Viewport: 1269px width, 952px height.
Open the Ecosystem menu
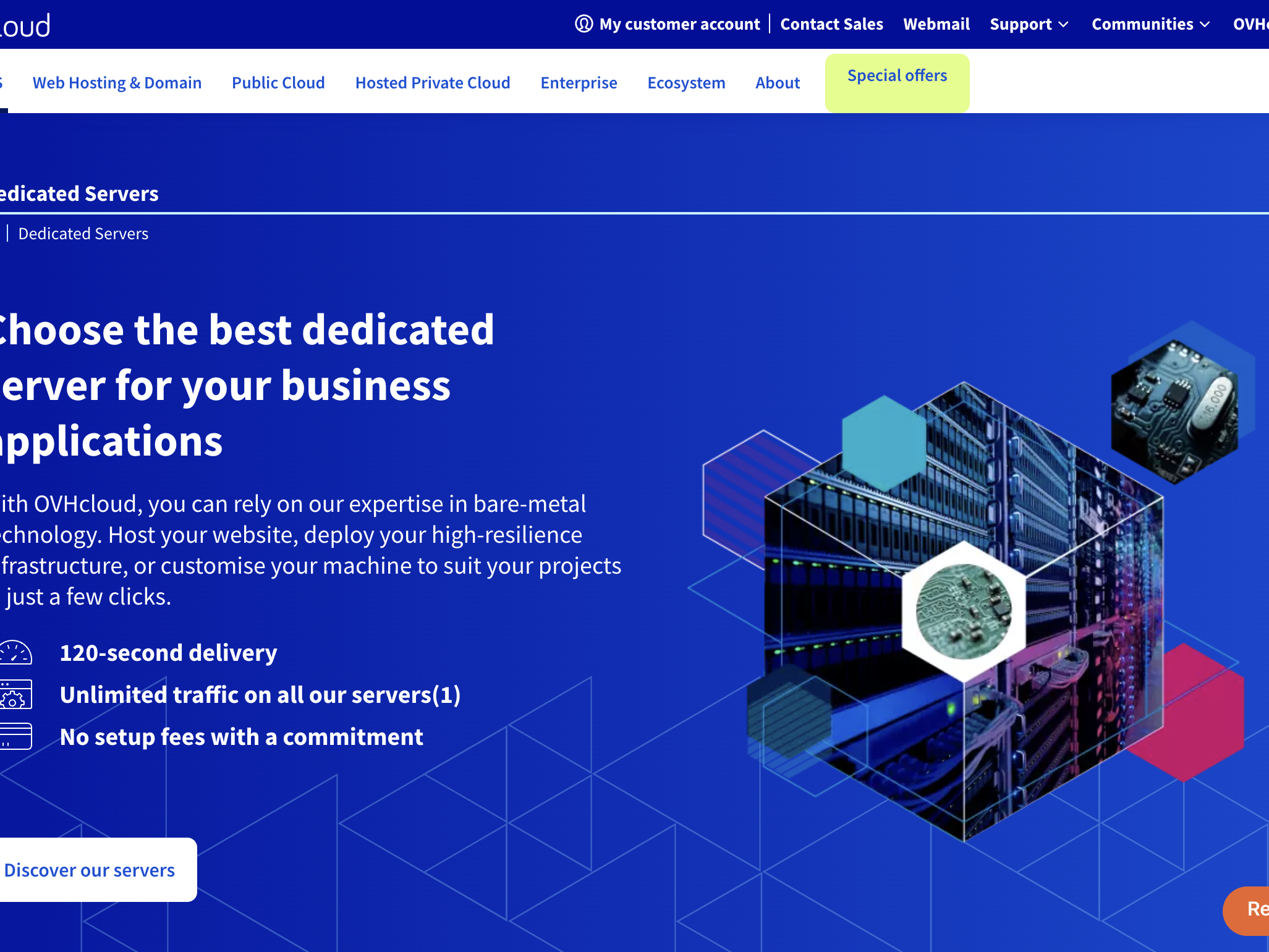(x=686, y=83)
